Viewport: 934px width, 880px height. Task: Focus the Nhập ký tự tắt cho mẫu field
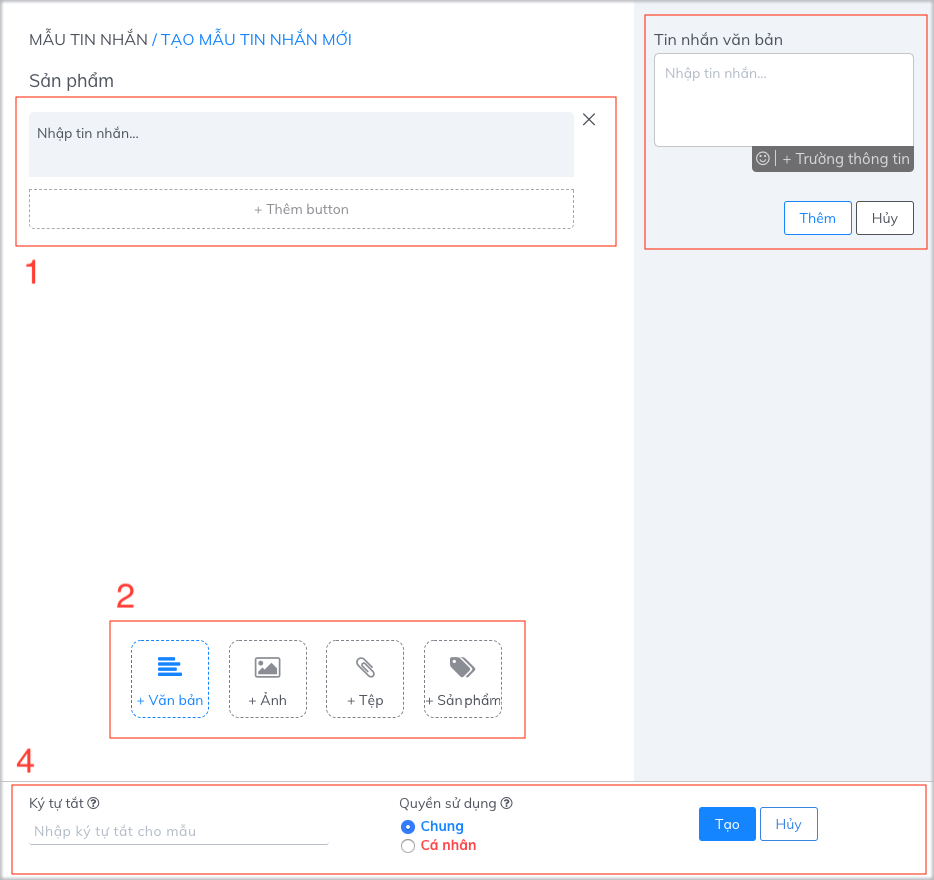(x=179, y=831)
